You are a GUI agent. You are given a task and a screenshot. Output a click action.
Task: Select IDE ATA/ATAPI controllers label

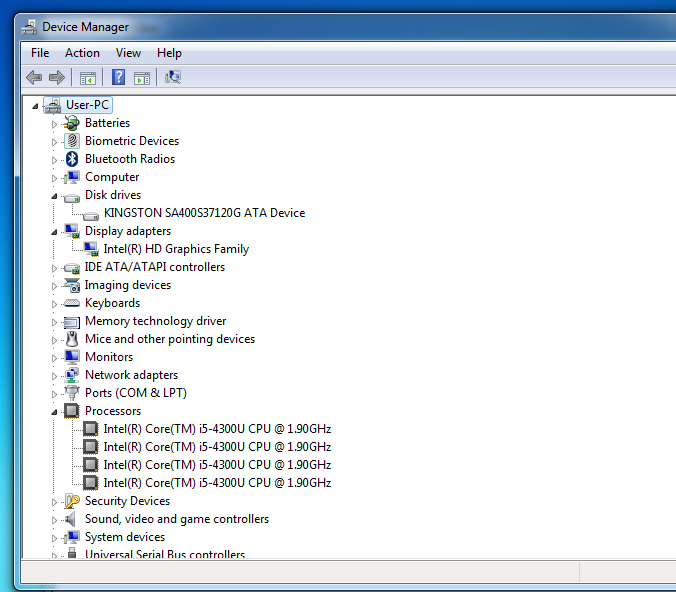(x=155, y=267)
